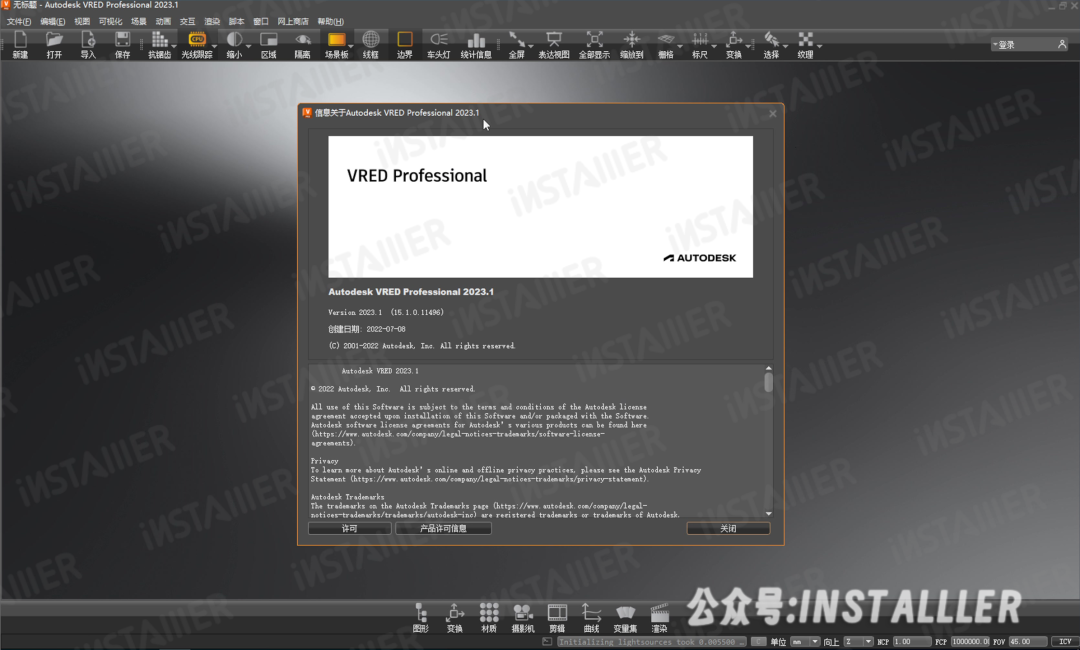Screen dimensions: 1080x650
Task: Open 变量集 (Variant Sets) bottom icon
Action: click(x=625, y=618)
